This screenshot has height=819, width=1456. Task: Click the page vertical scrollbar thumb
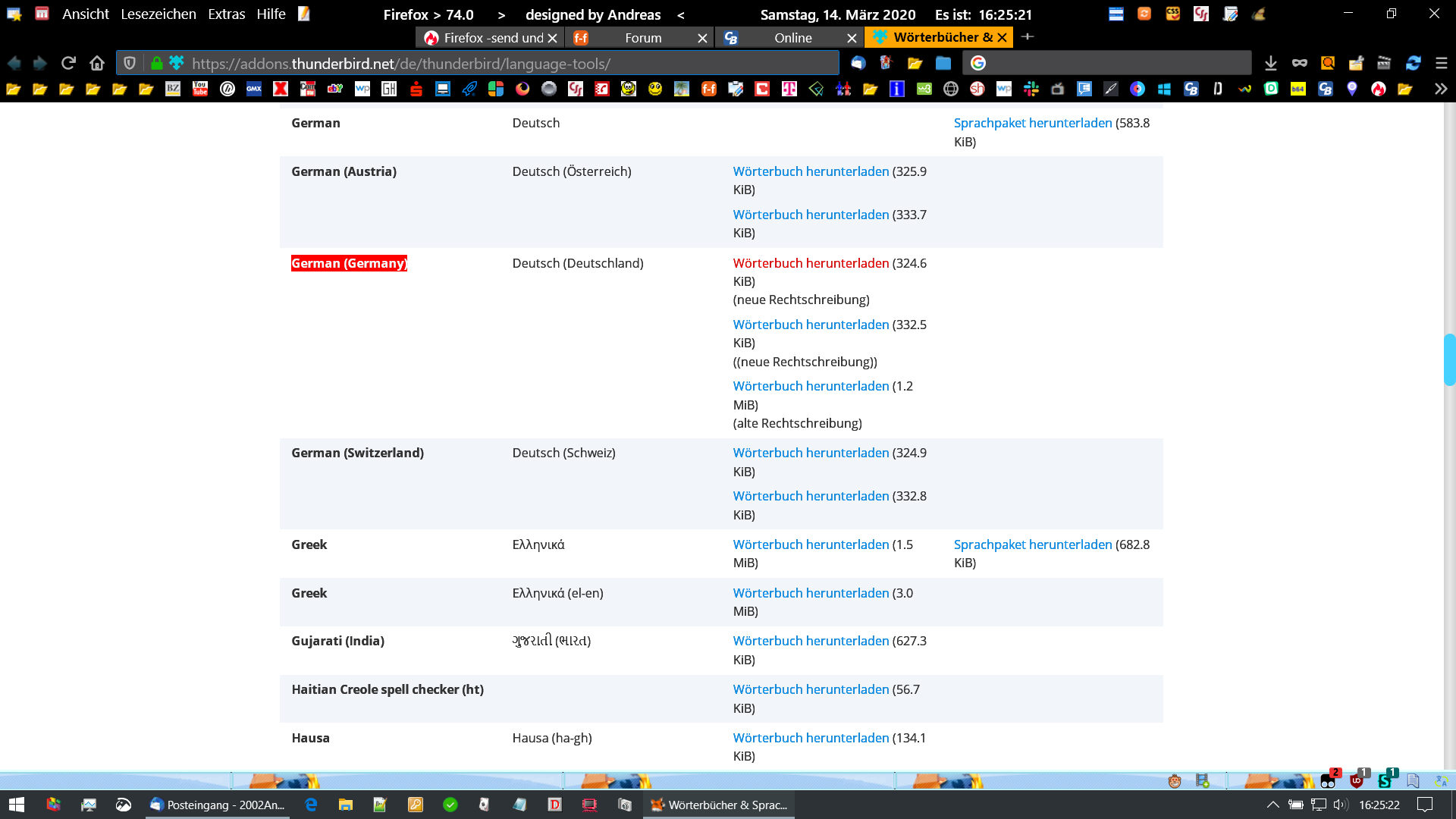point(1449,359)
